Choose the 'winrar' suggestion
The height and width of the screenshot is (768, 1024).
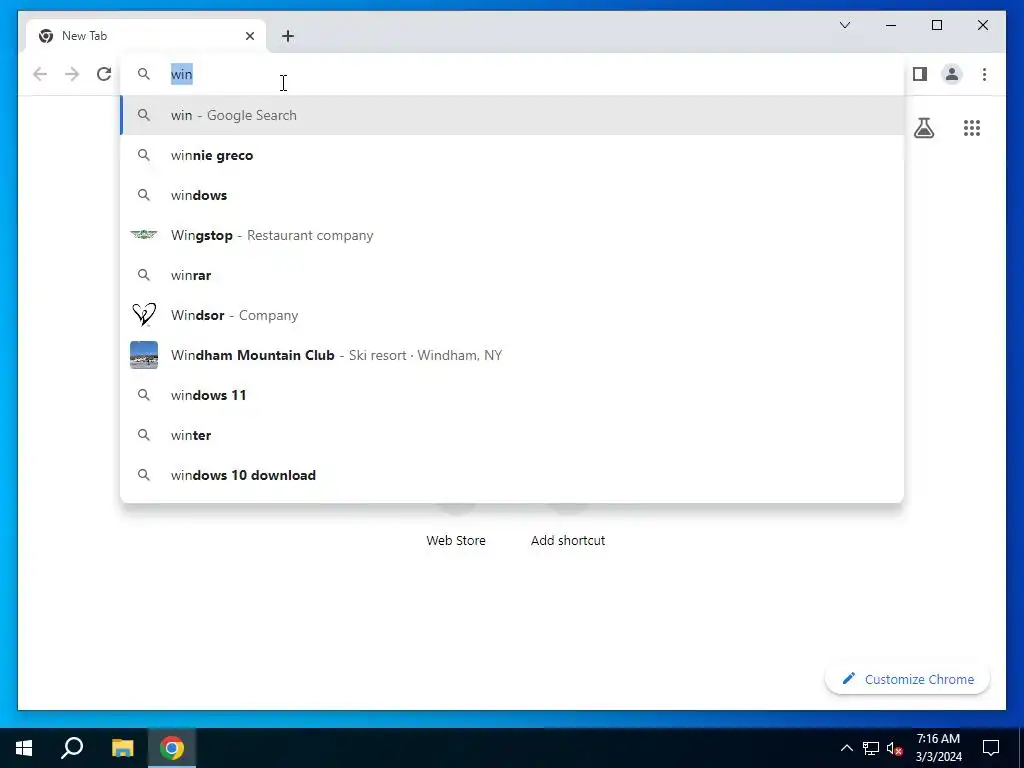point(512,275)
